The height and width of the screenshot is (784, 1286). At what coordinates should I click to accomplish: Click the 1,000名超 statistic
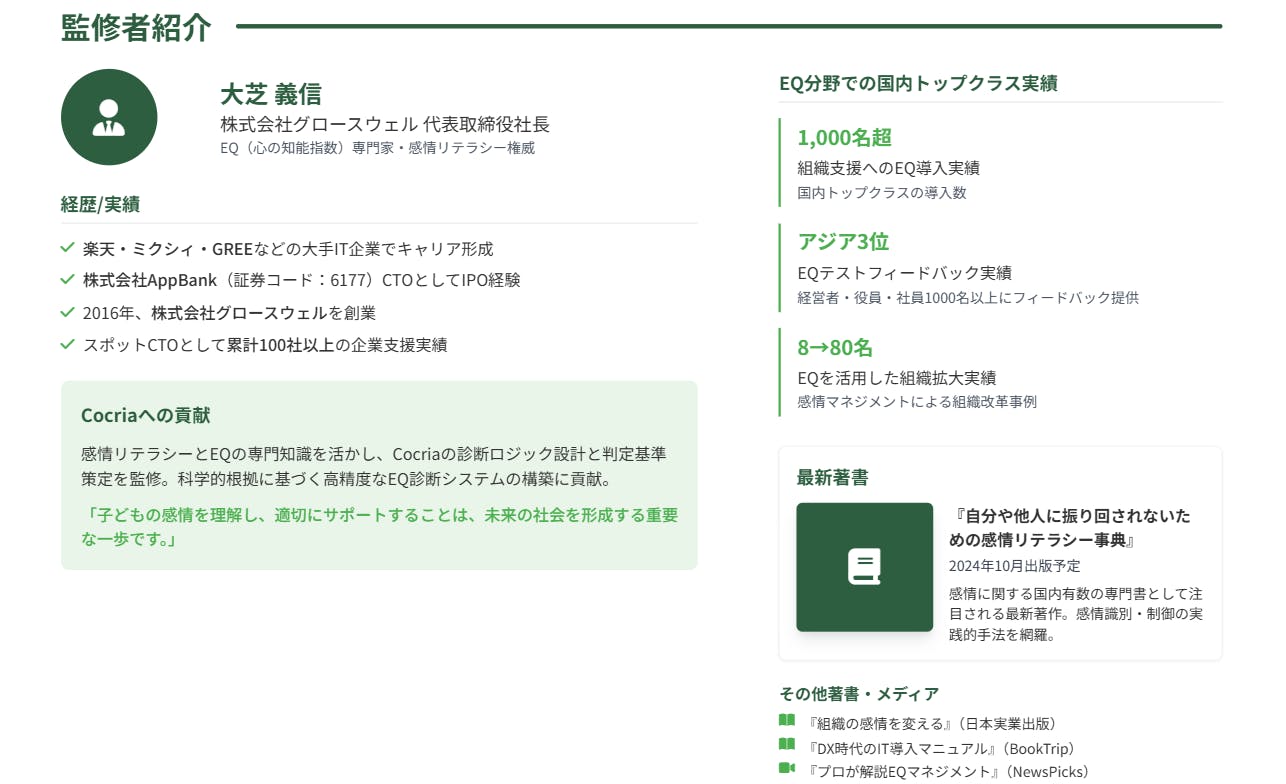(844, 138)
